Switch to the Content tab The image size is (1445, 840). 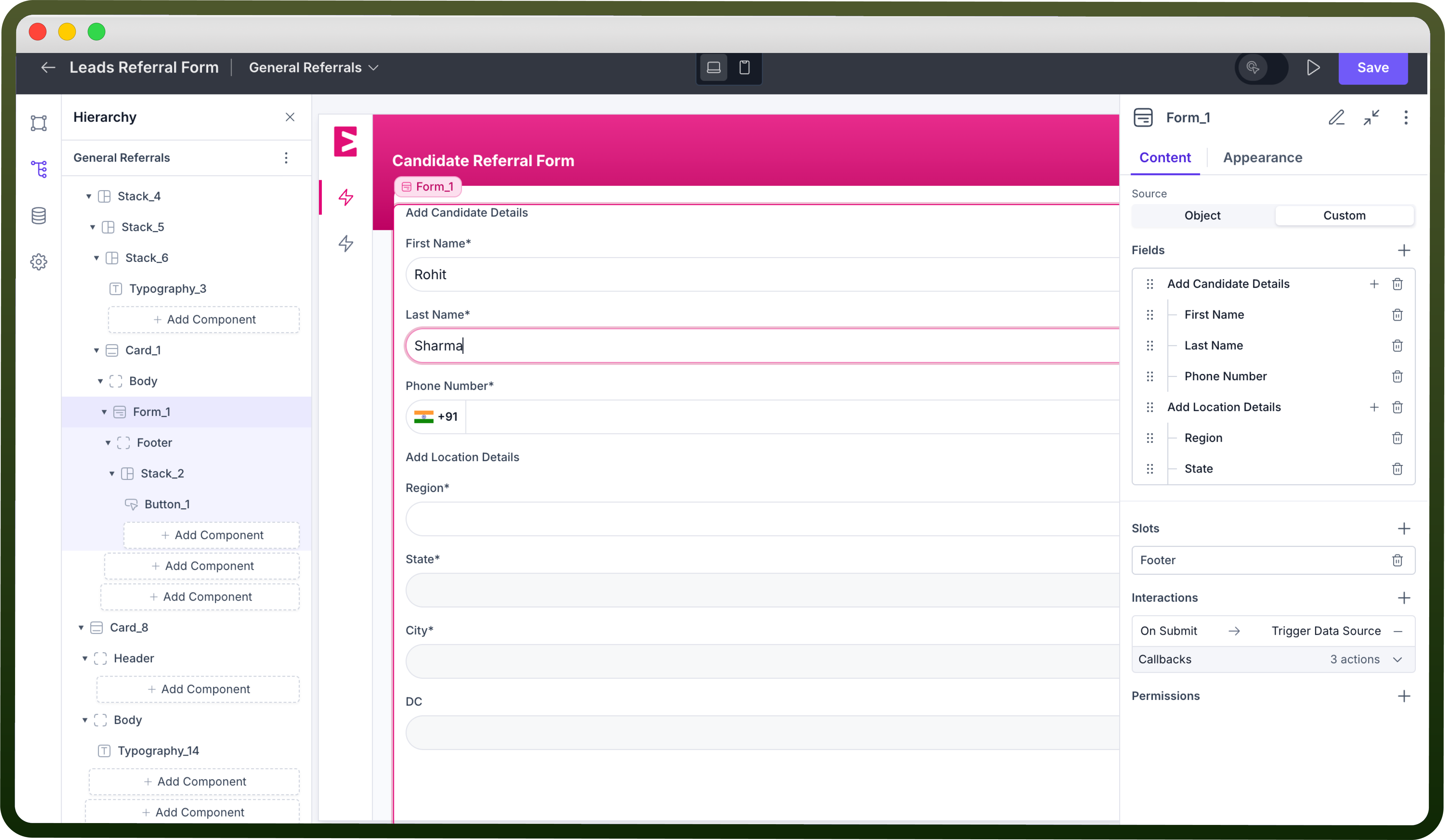coord(1165,158)
